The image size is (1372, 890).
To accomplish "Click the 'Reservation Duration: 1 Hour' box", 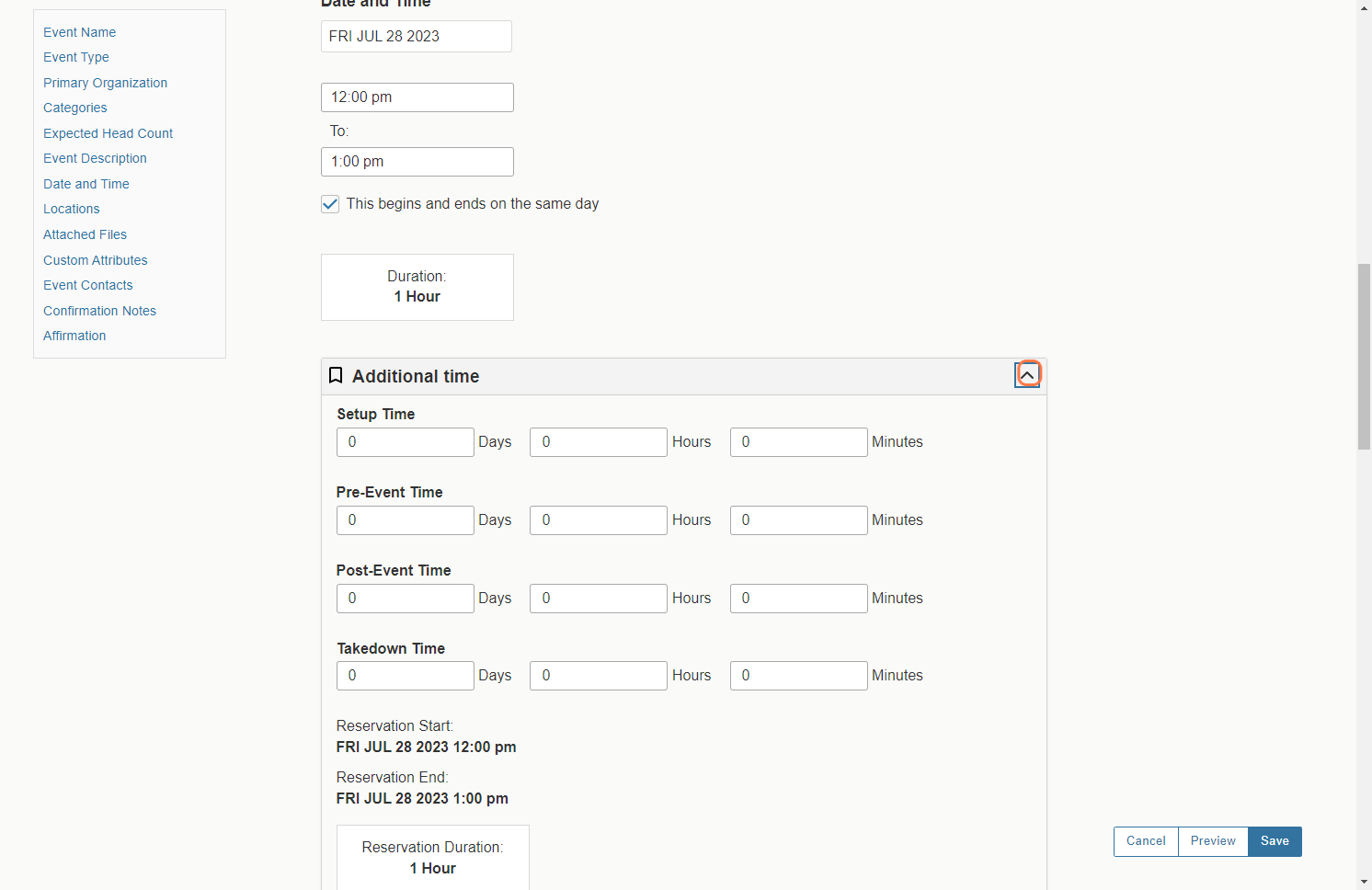I will pyautogui.click(x=433, y=857).
